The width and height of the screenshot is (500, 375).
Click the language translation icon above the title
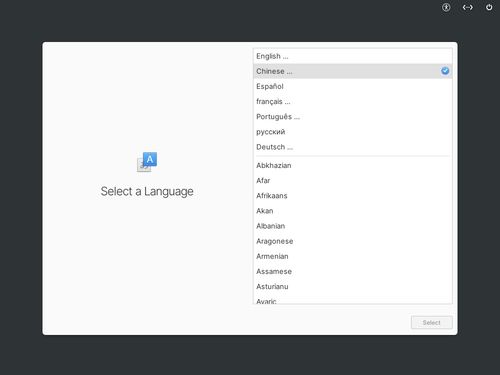point(147,162)
